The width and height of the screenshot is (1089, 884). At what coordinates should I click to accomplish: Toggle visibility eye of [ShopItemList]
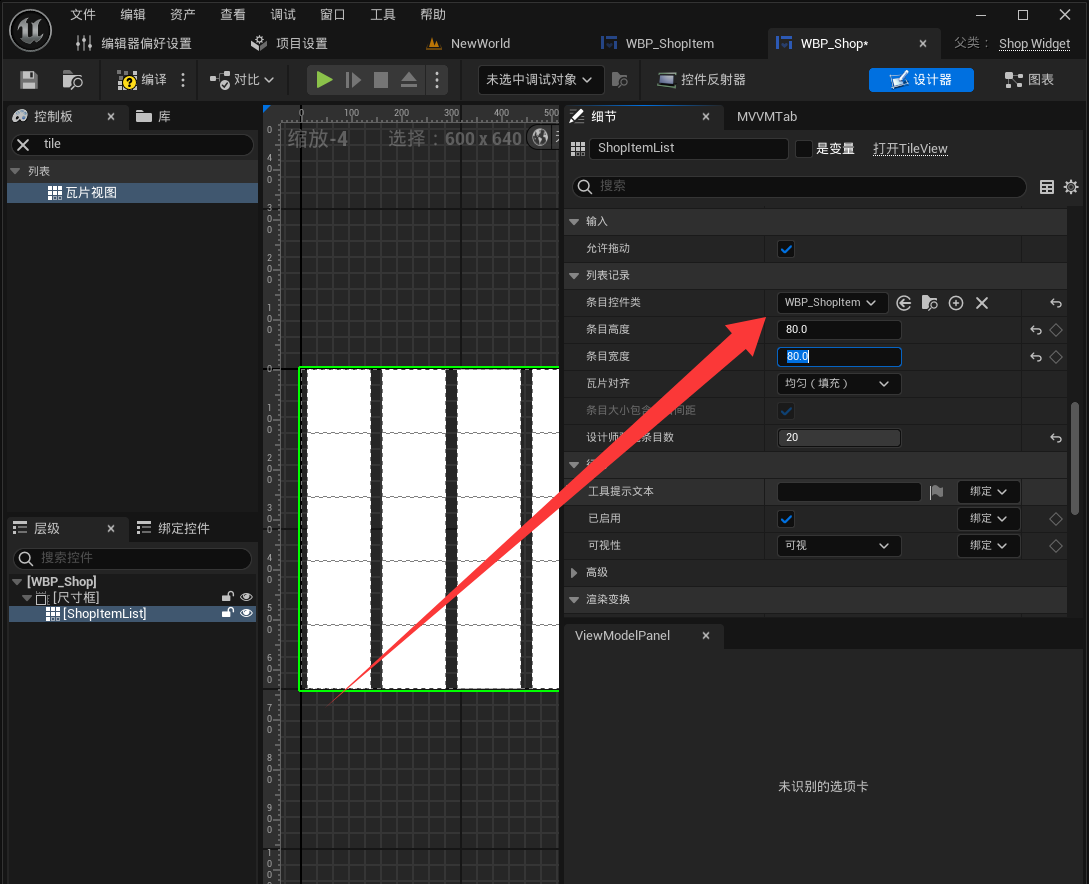(246, 613)
